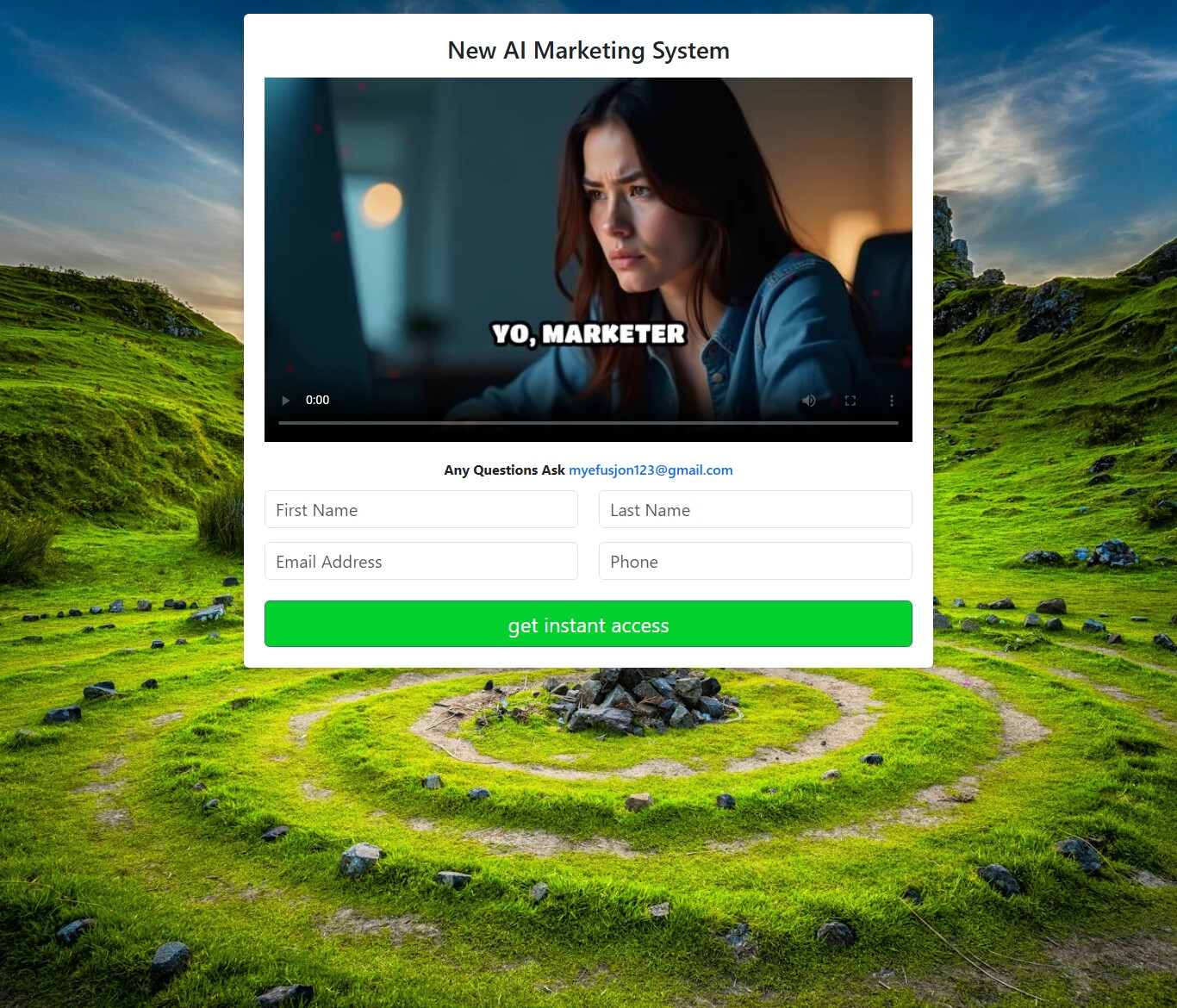Click the myefusjon123@gmail.com email link
1177x1008 pixels.
tap(651, 470)
